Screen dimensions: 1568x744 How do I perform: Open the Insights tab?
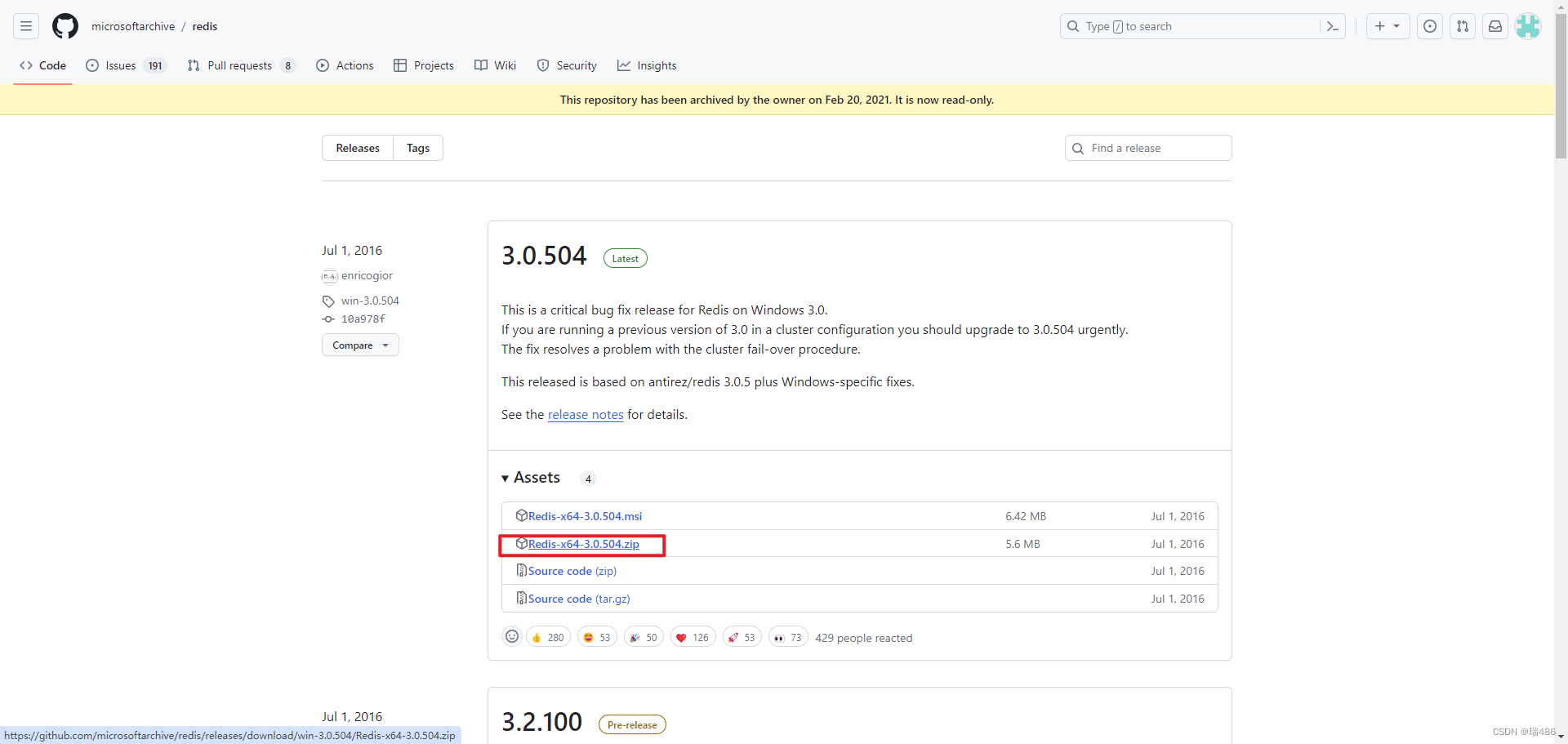pos(647,65)
